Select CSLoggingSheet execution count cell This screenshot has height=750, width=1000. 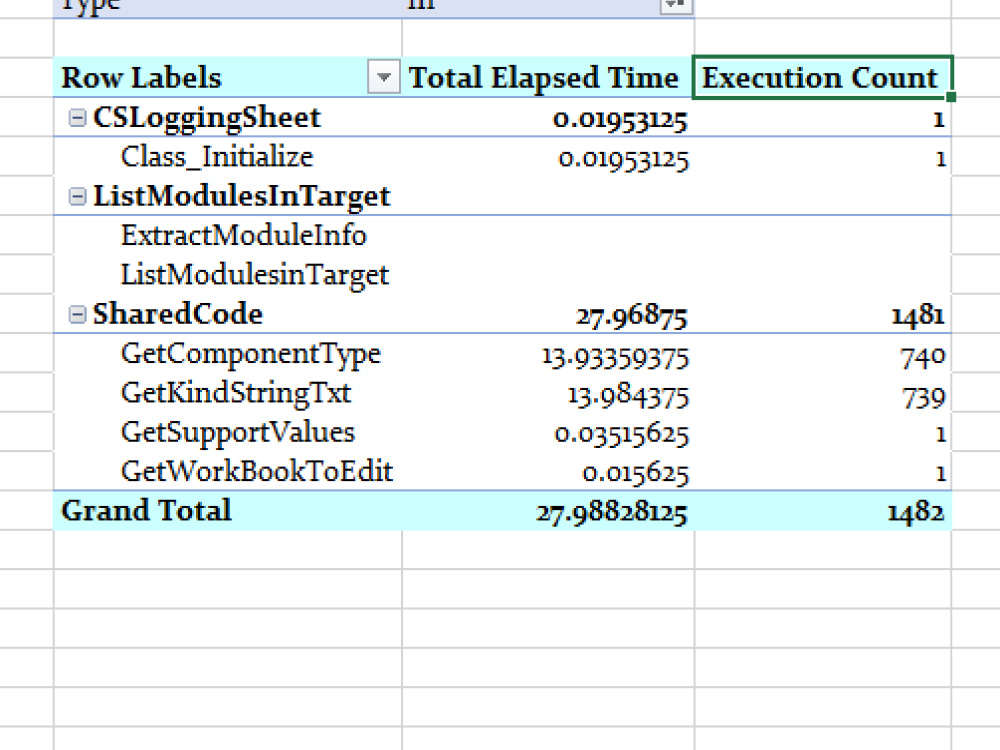(x=823, y=118)
